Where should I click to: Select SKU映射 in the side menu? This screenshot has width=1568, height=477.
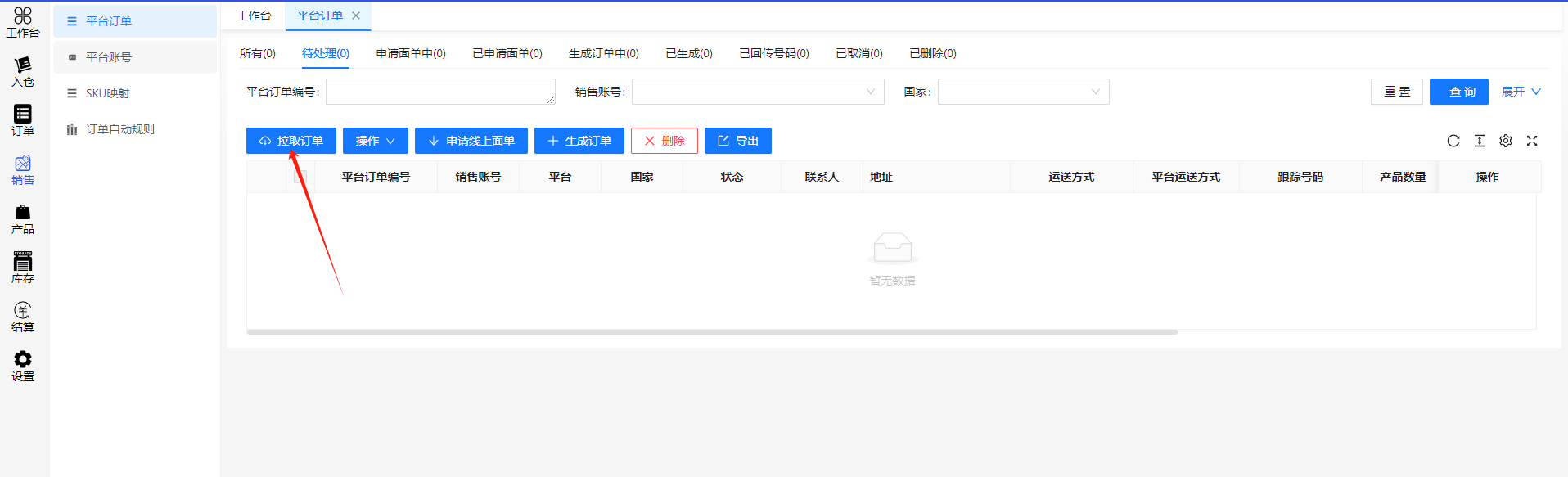click(x=107, y=93)
